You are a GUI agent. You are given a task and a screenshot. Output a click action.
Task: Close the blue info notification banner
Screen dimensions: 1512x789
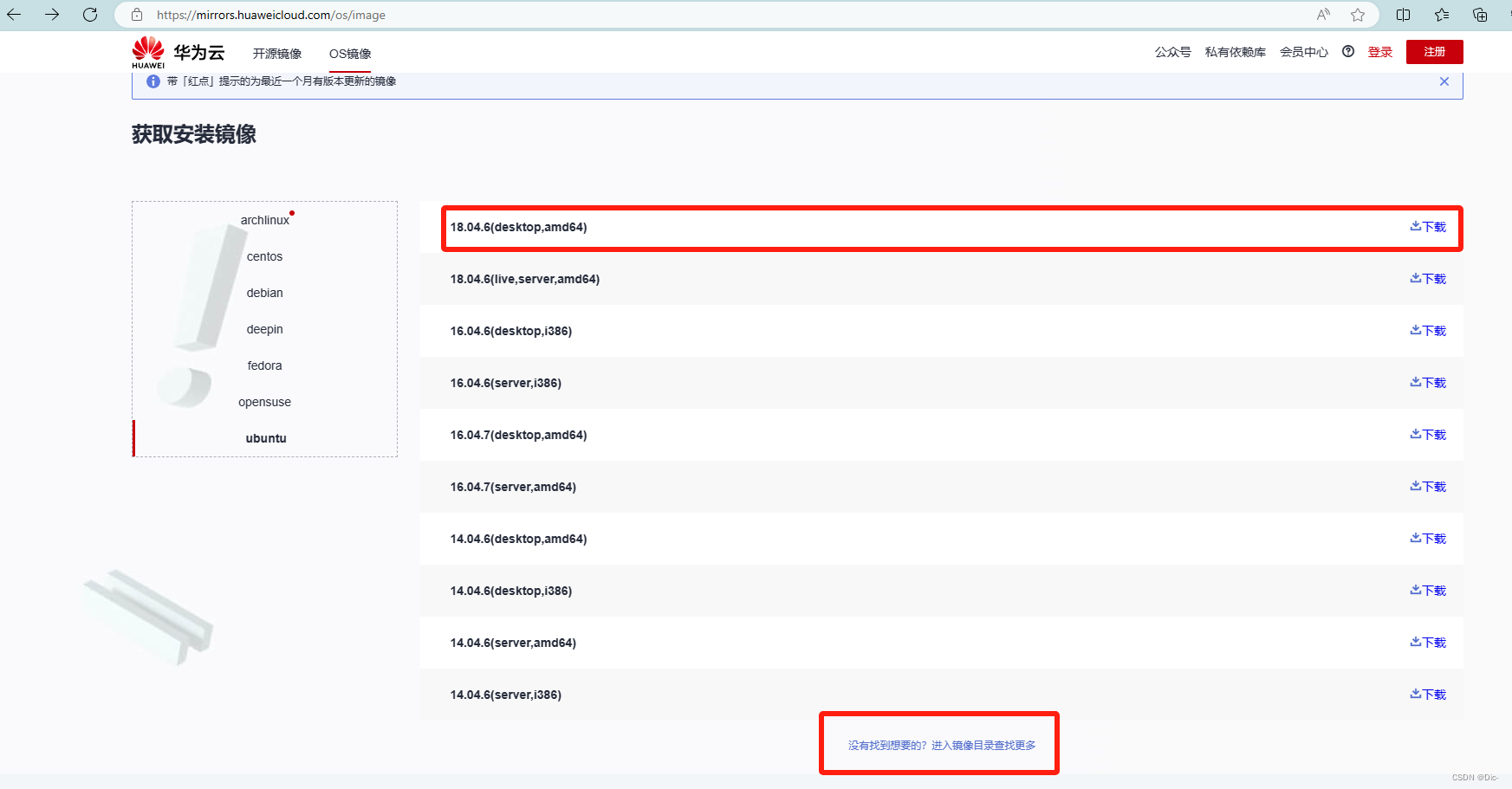point(1444,81)
